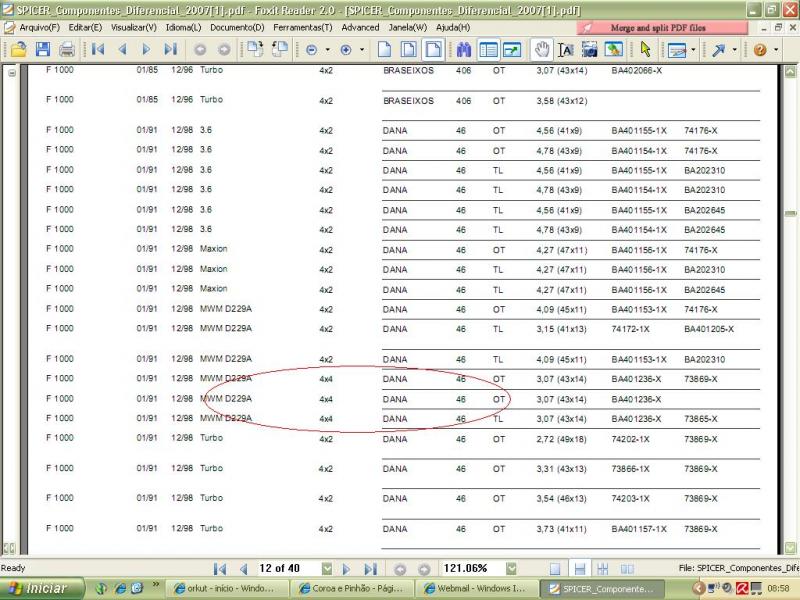Collapse the navigation panel minus expander
Viewport: 800px width, 600px height.
pos(12,73)
